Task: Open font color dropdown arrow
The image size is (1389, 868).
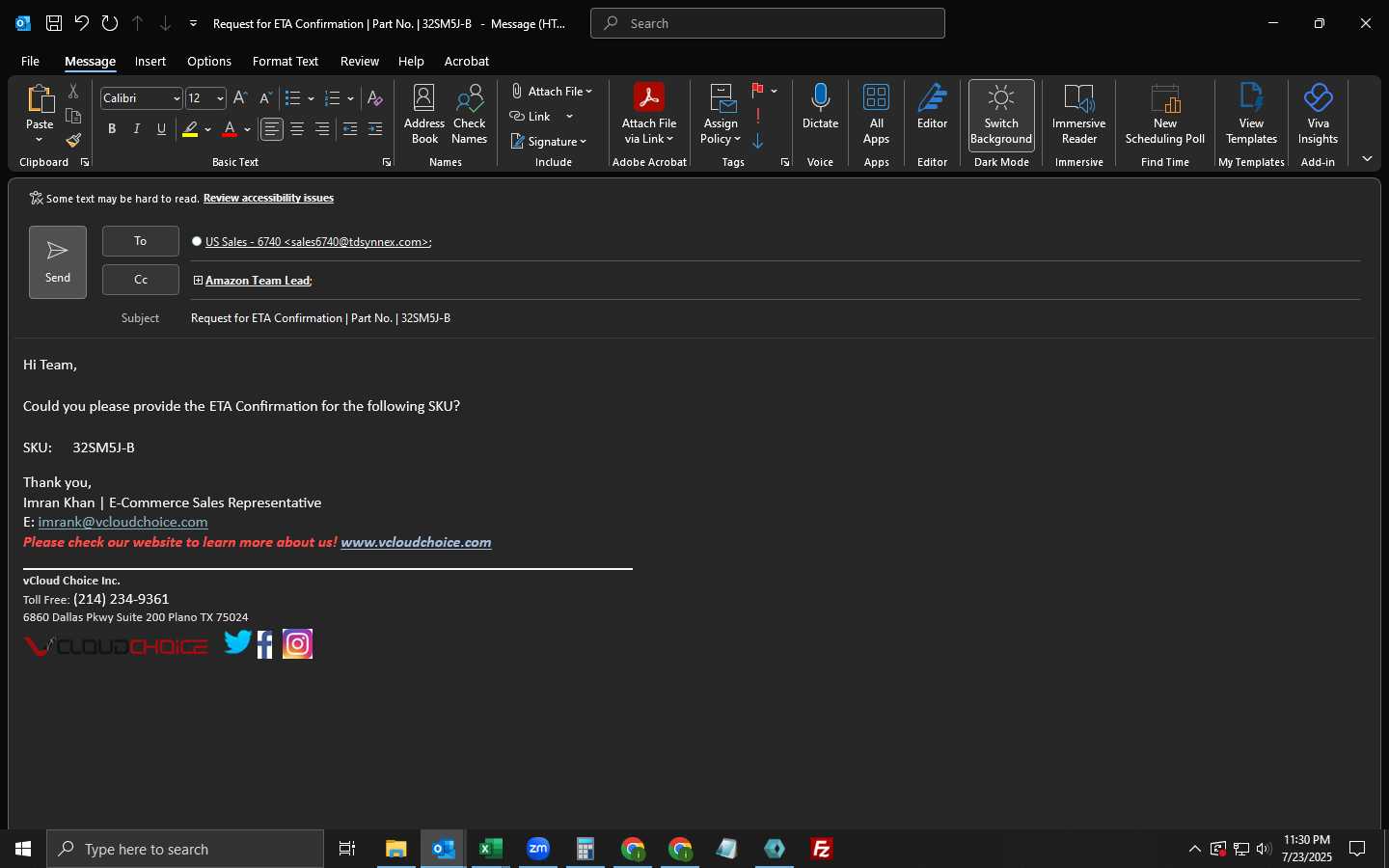Action: [247, 129]
